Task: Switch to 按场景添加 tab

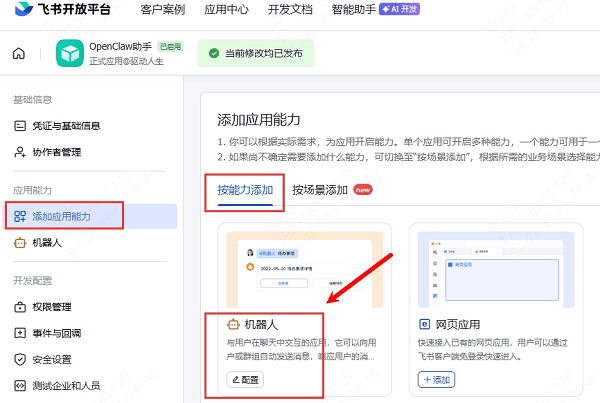Action: click(320, 188)
